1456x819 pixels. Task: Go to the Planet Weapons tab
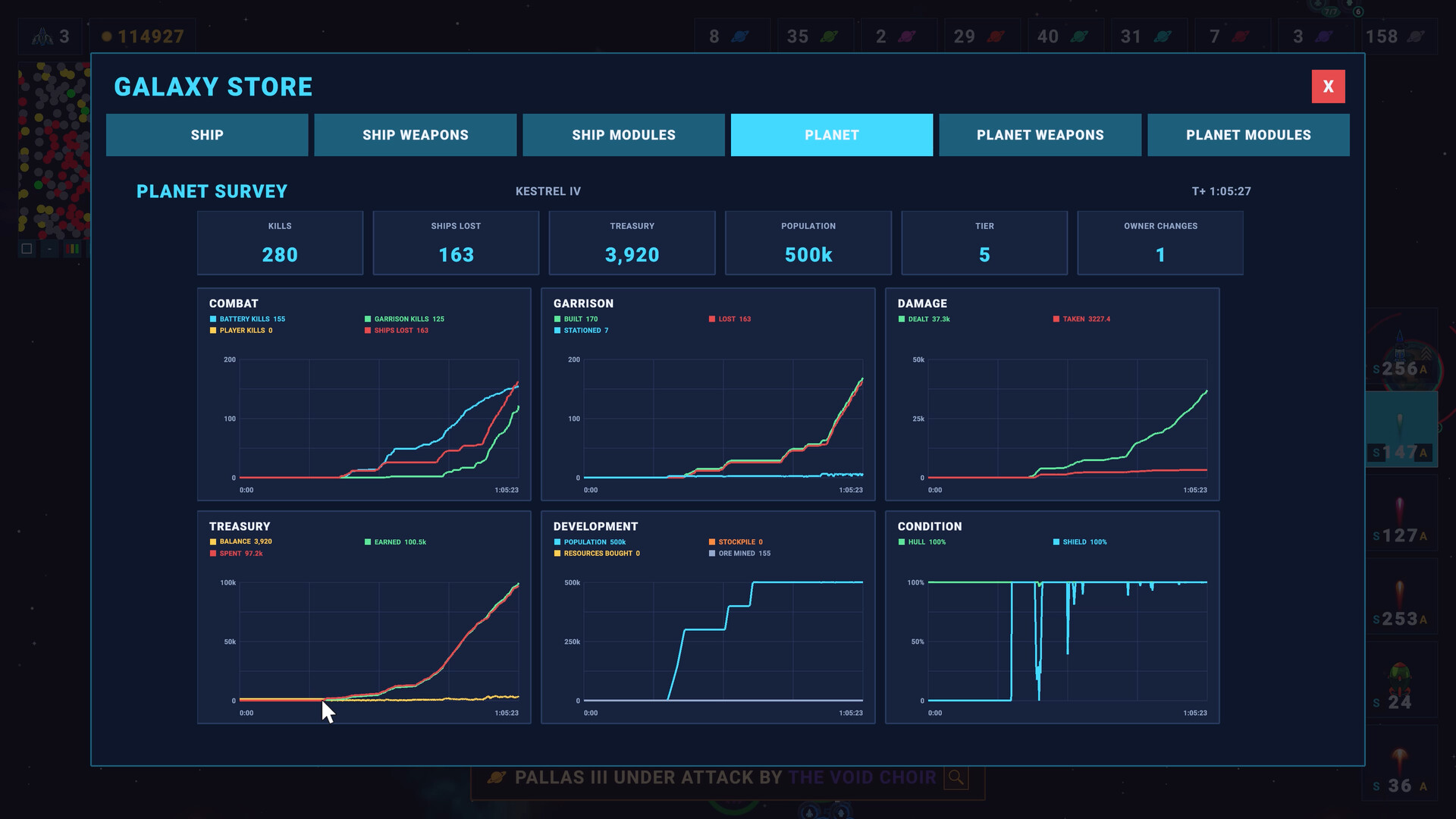pyautogui.click(x=1040, y=135)
